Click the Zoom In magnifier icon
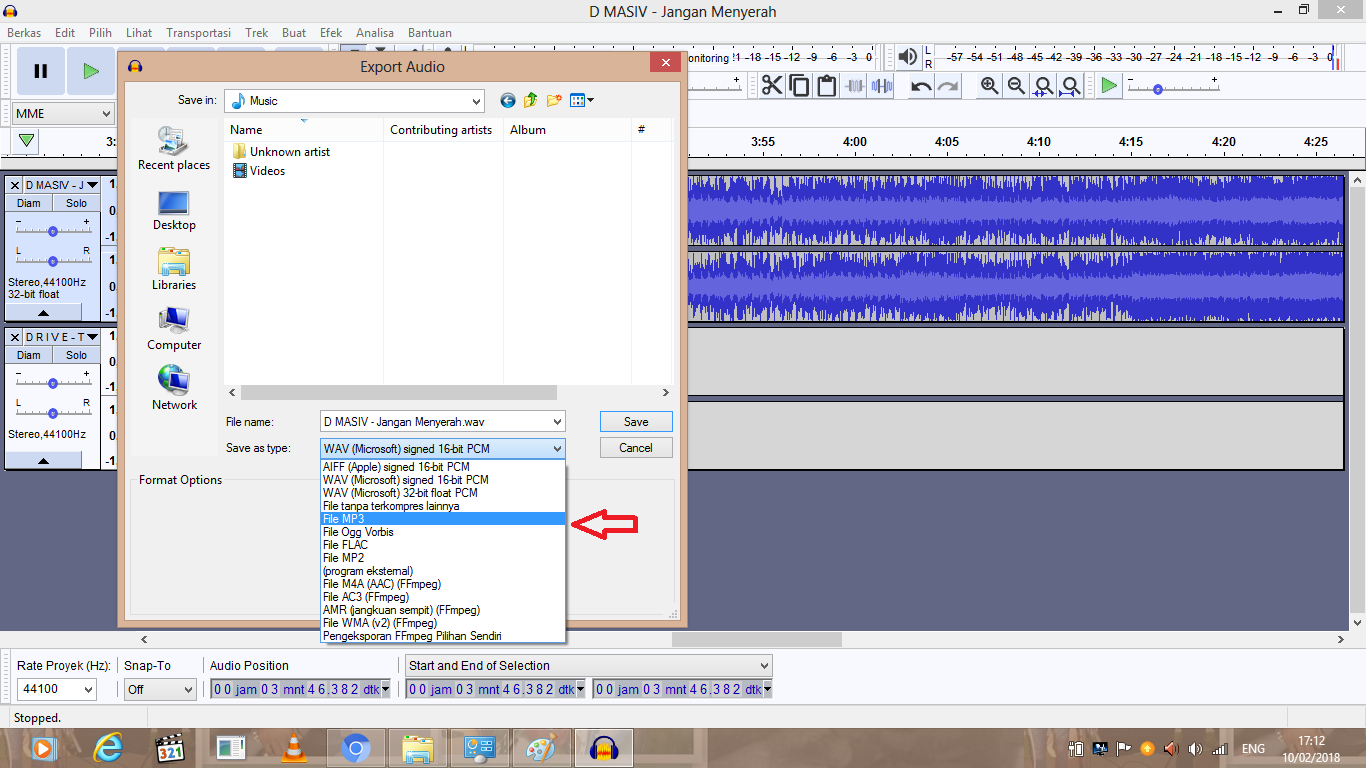The height and width of the screenshot is (768, 1366). (x=989, y=85)
